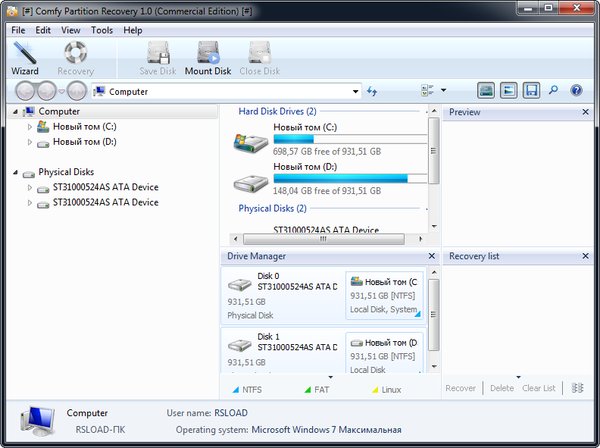Screen dimensions: 600x448
Task: Click the FAT legend marker
Action: point(307,390)
